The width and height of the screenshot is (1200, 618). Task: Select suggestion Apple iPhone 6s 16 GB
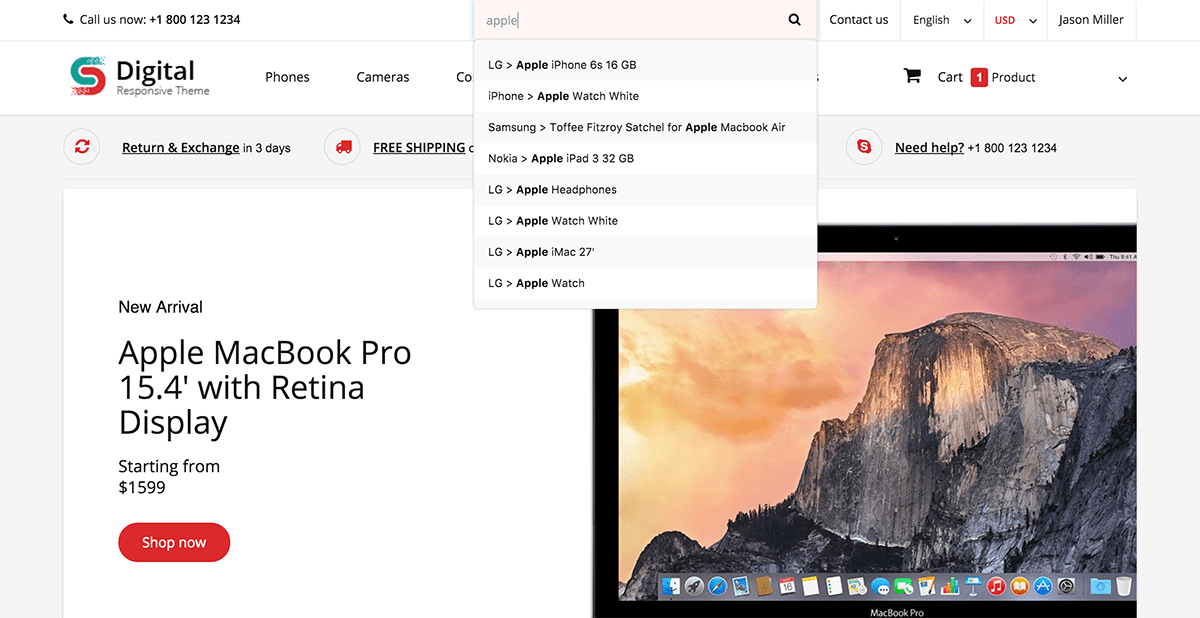click(x=562, y=65)
